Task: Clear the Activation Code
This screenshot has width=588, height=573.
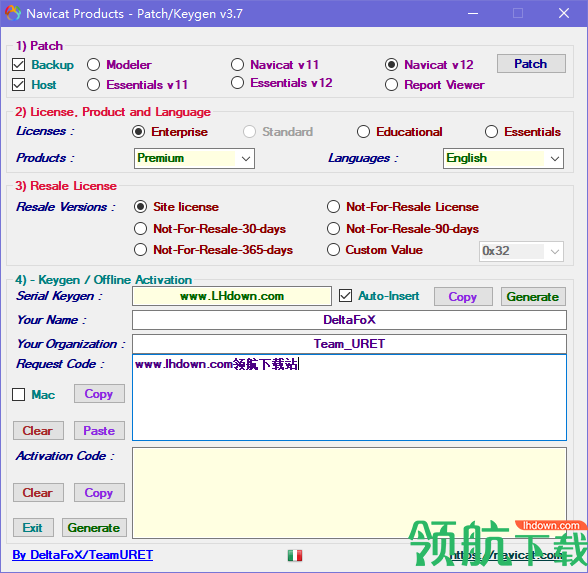Action: [38, 493]
